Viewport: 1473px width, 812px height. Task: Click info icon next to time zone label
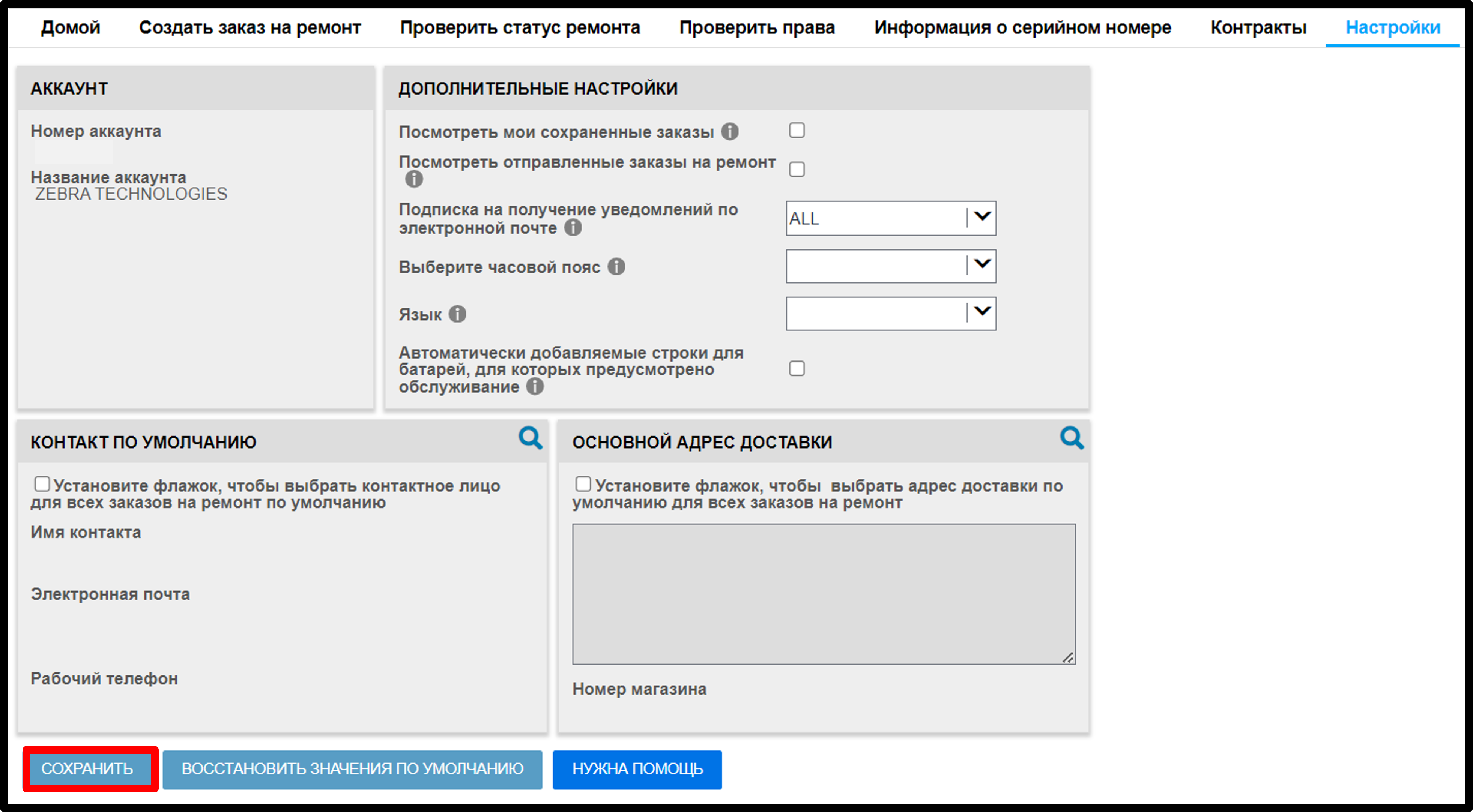click(x=616, y=266)
